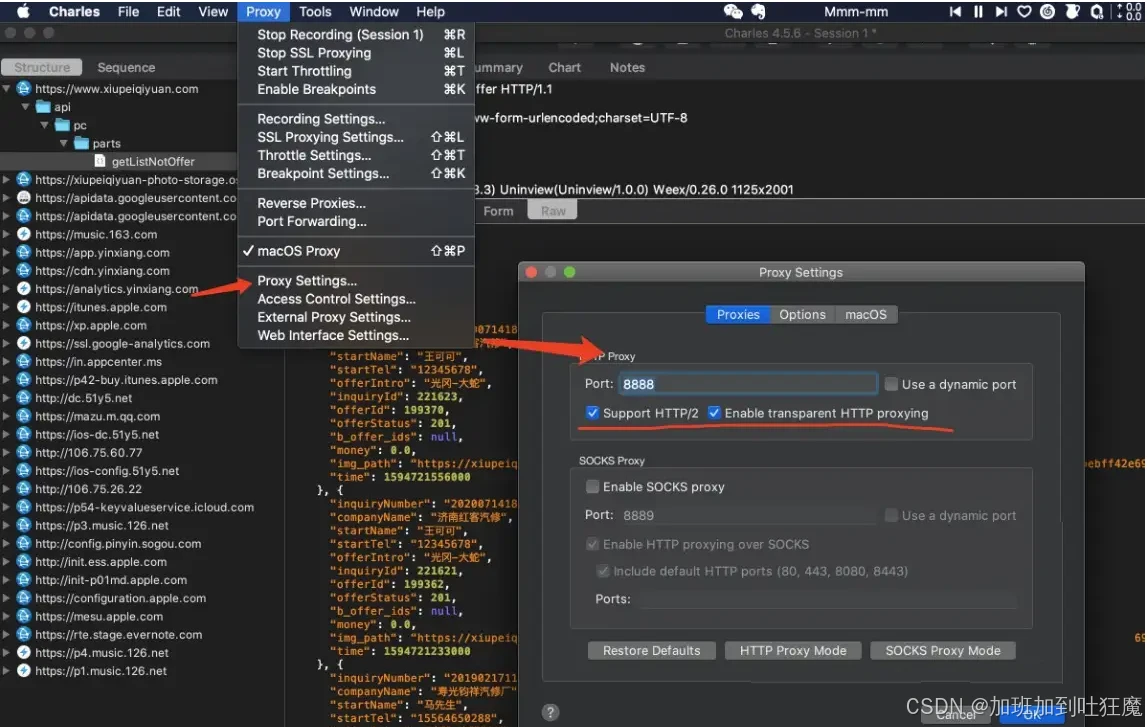Pause music playback from the menu bar
1147x727 pixels.
pyautogui.click(x=978, y=12)
